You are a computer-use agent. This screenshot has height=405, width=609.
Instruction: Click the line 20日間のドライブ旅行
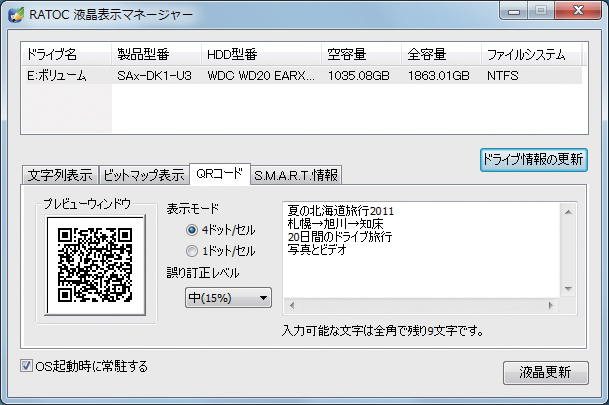click(x=340, y=237)
